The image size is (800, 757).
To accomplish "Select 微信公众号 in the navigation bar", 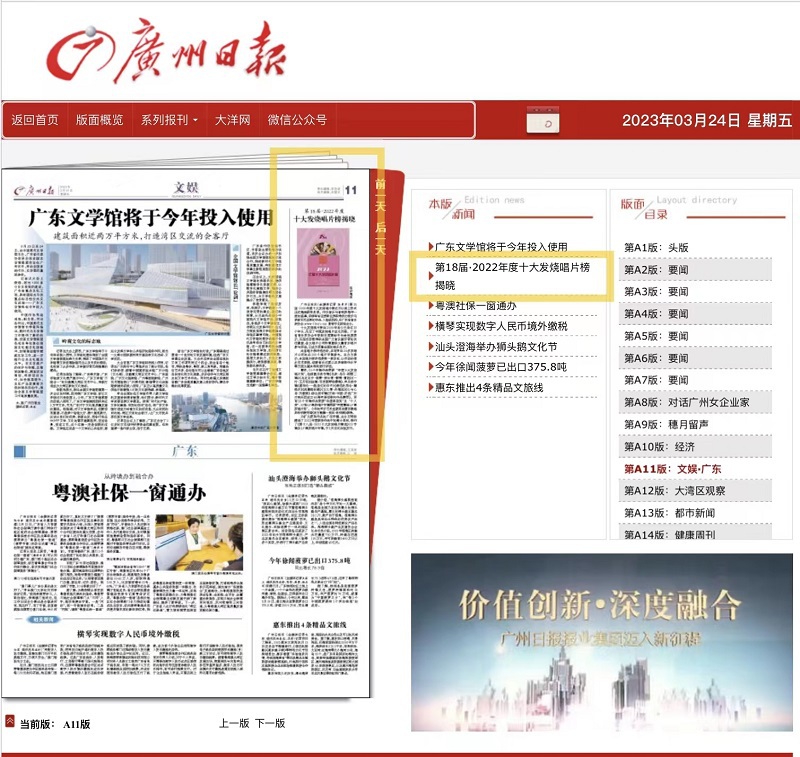I will (x=297, y=120).
